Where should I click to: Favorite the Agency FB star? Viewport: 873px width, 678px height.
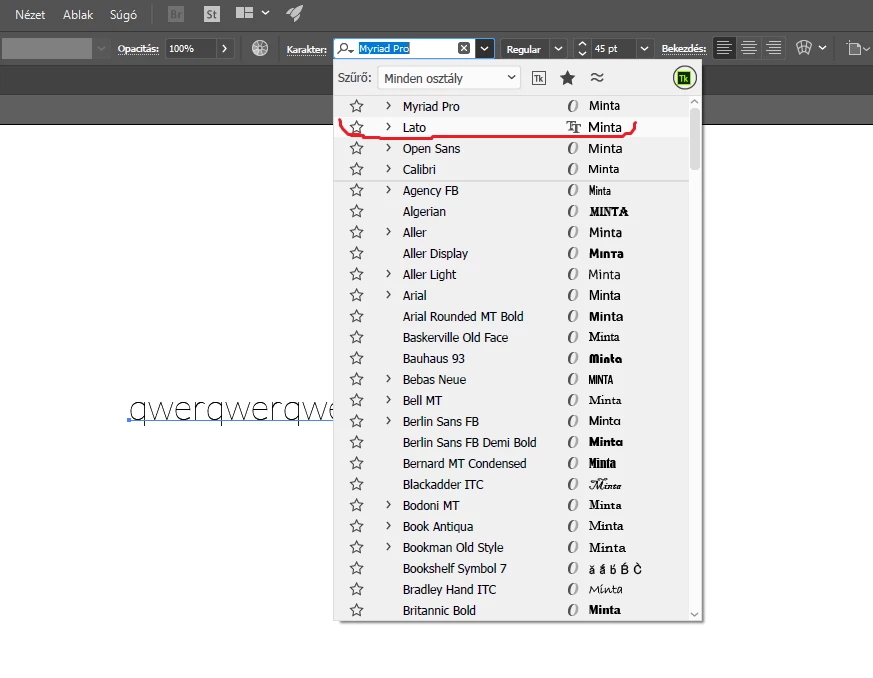[x=356, y=190]
